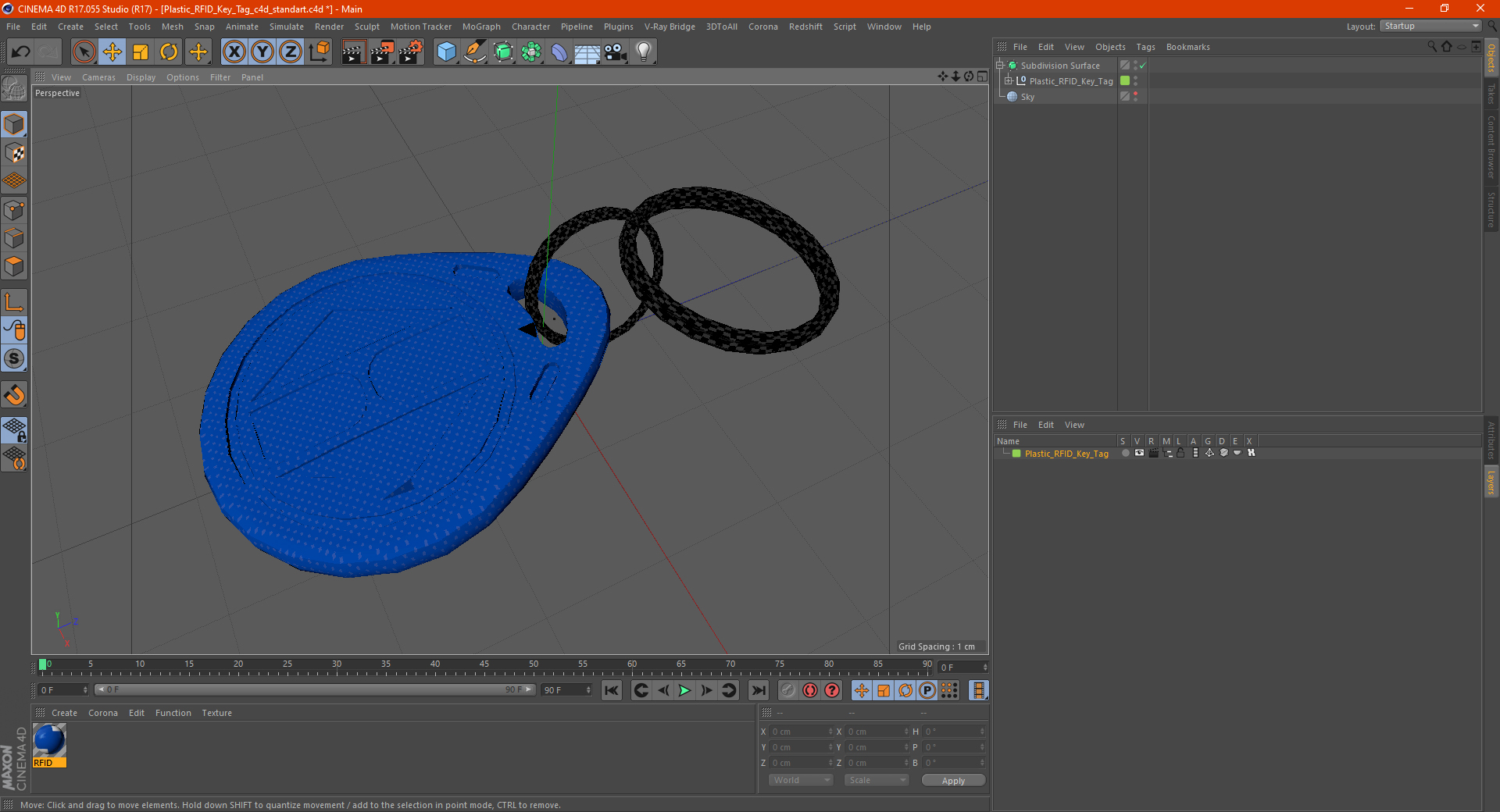The image size is (1500, 812).
Task: Select the RFID material thumbnail
Action: [x=49, y=746]
